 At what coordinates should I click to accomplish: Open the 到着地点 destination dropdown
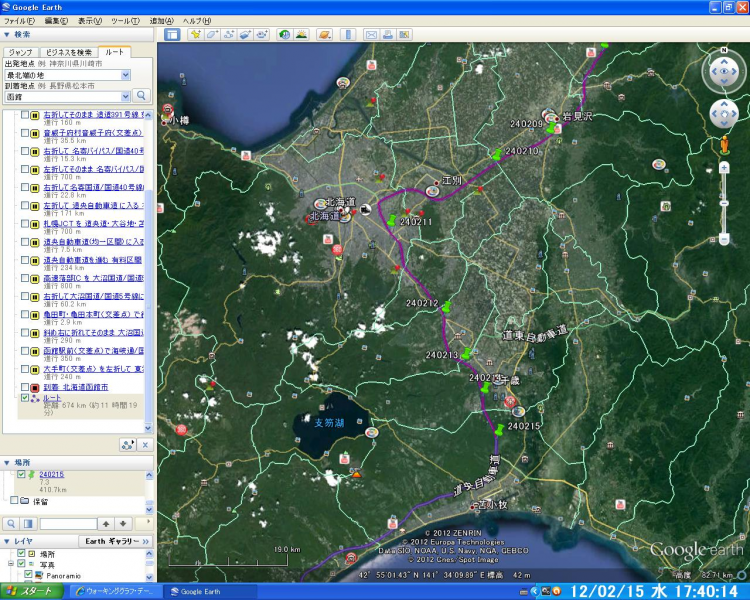click(x=125, y=96)
